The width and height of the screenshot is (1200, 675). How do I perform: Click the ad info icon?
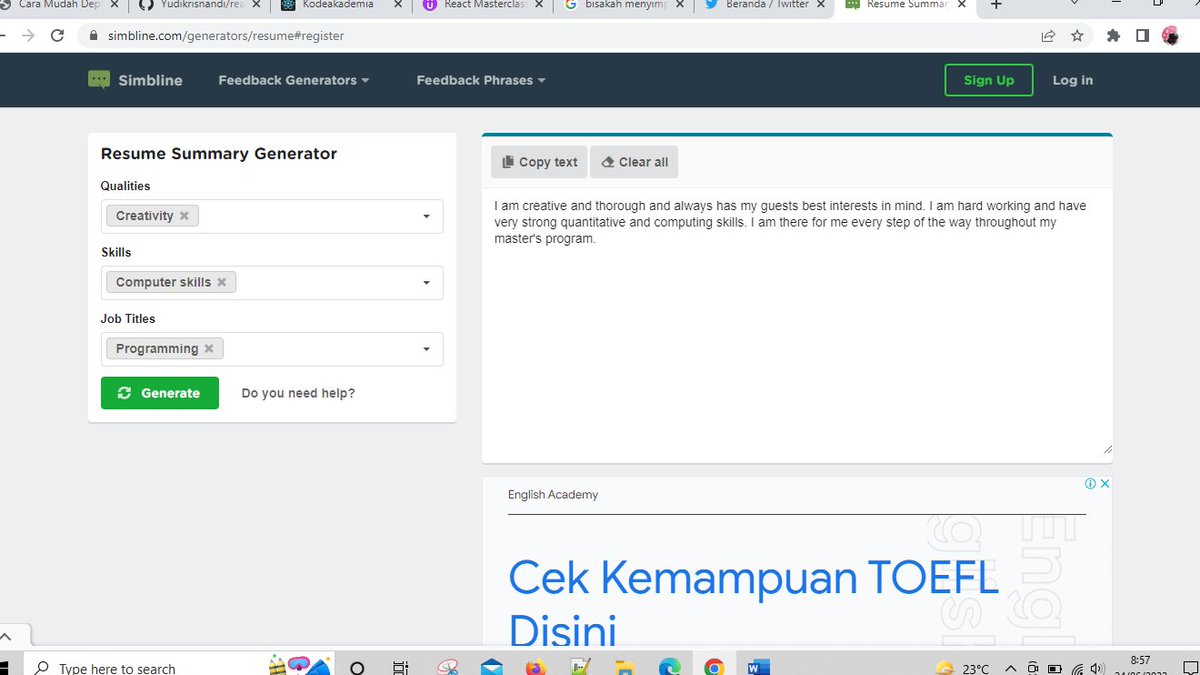point(1090,483)
